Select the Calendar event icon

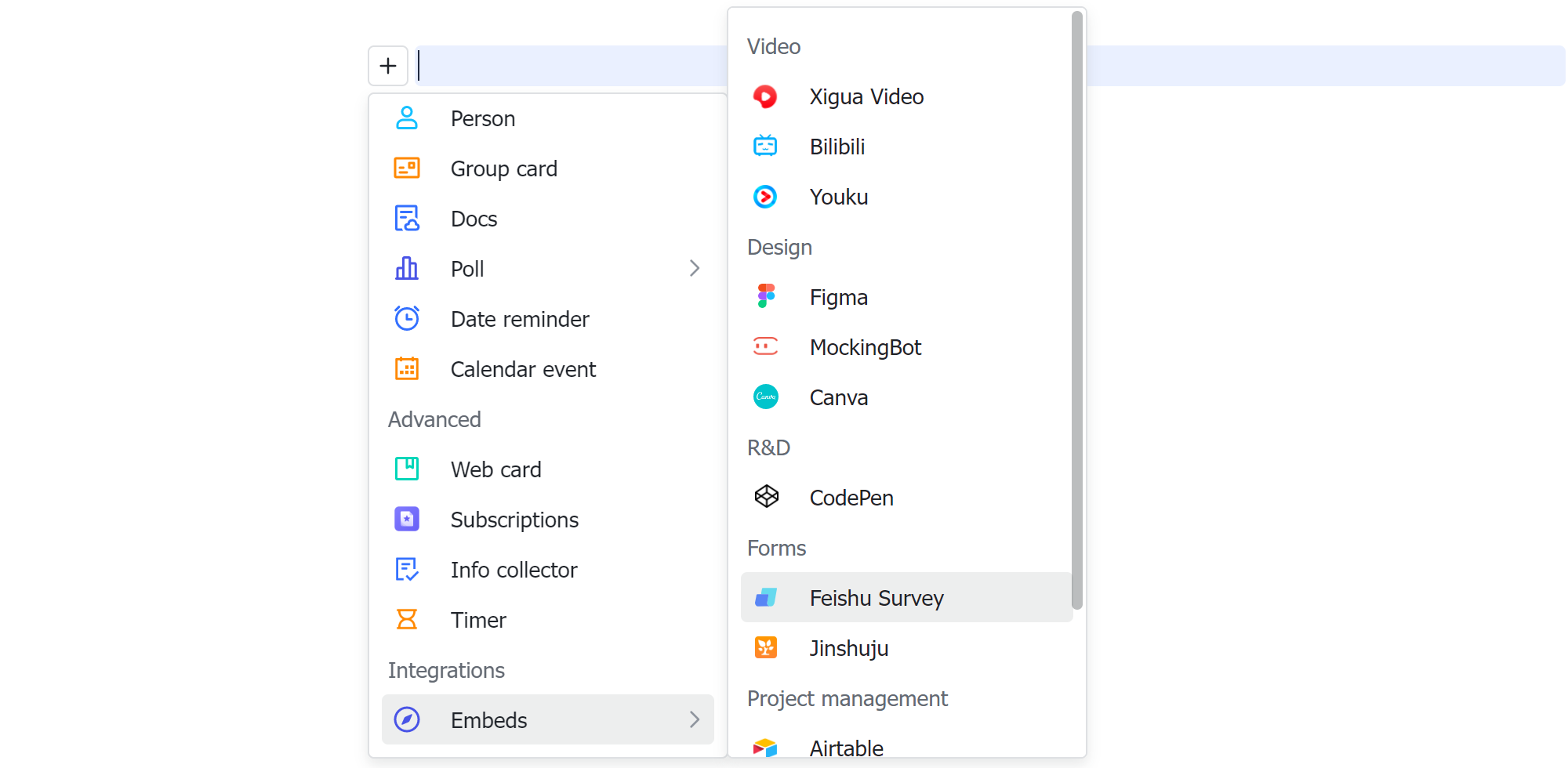coord(407,368)
